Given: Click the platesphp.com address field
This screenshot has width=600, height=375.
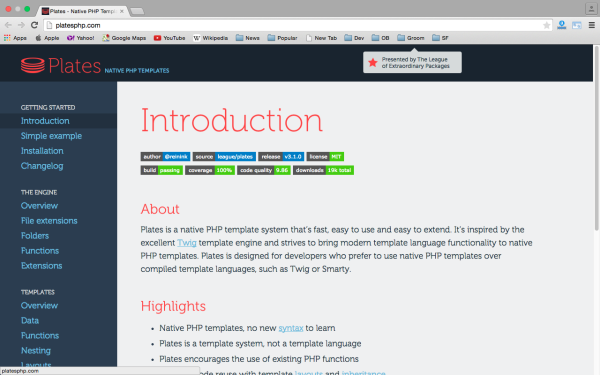Looking at the screenshot, I should tap(298, 25).
